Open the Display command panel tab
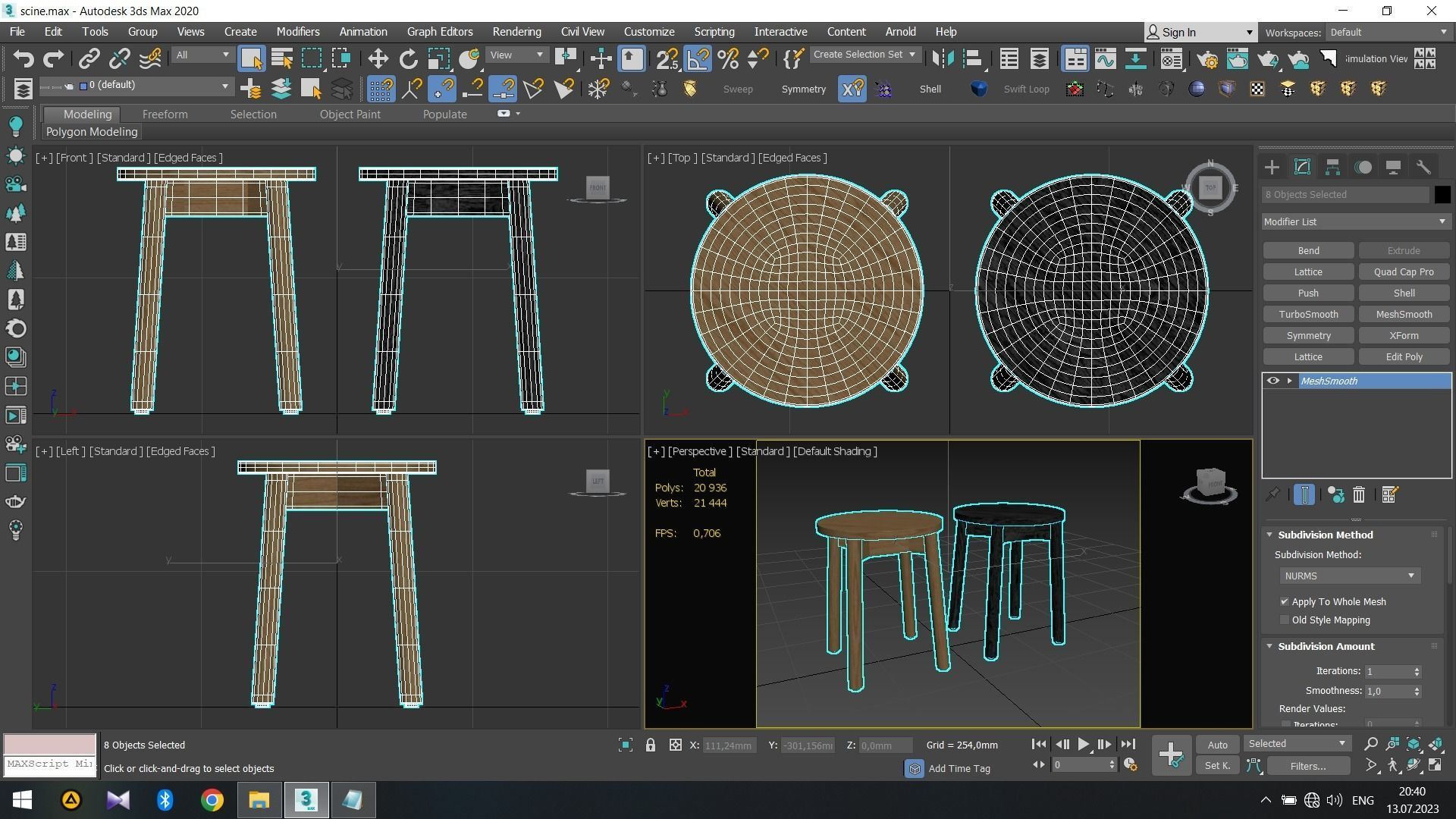Image resolution: width=1456 pixels, height=819 pixels. coord(1393,167)
